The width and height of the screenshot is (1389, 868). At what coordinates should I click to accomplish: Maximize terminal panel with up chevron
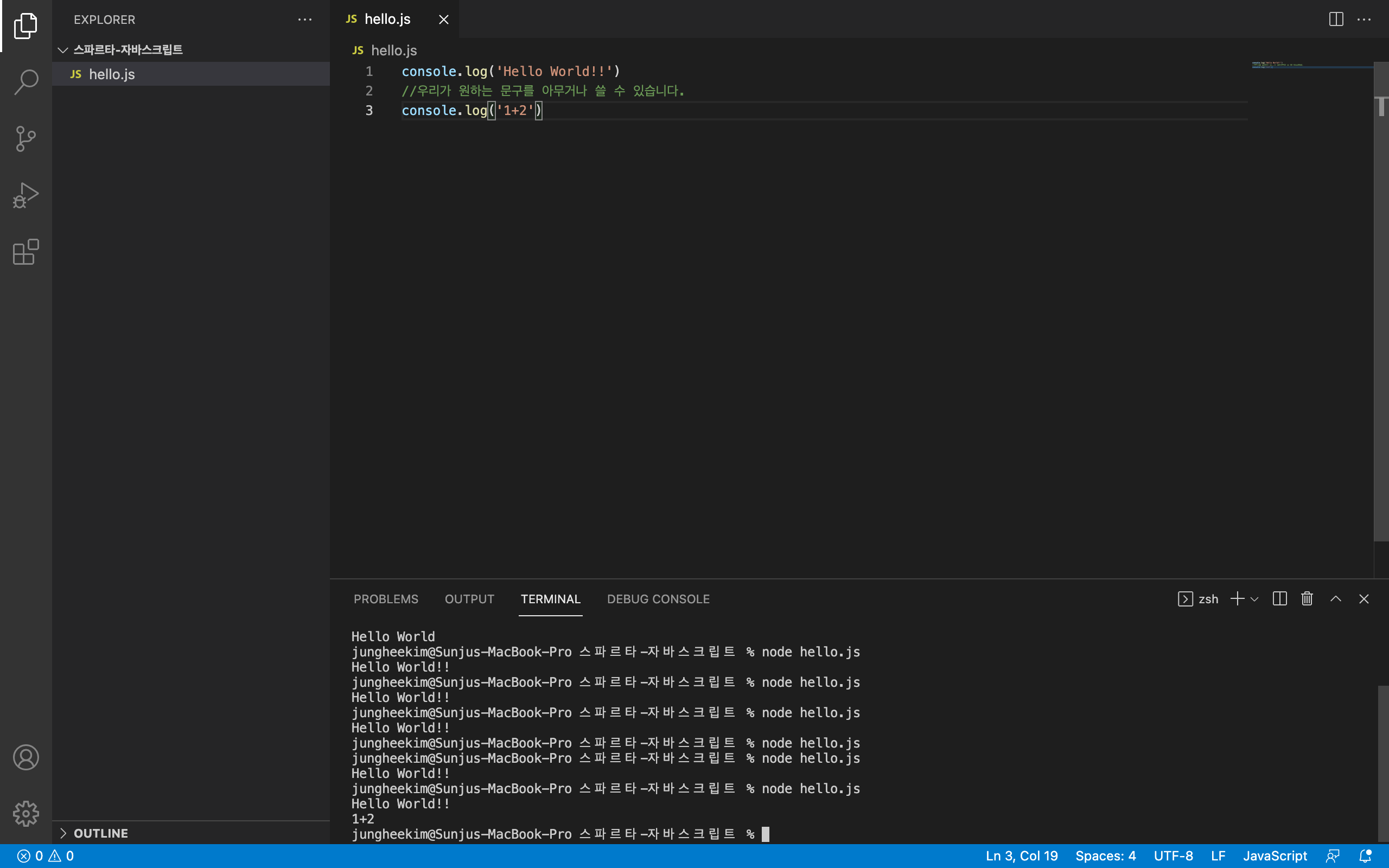[1336, 599]
